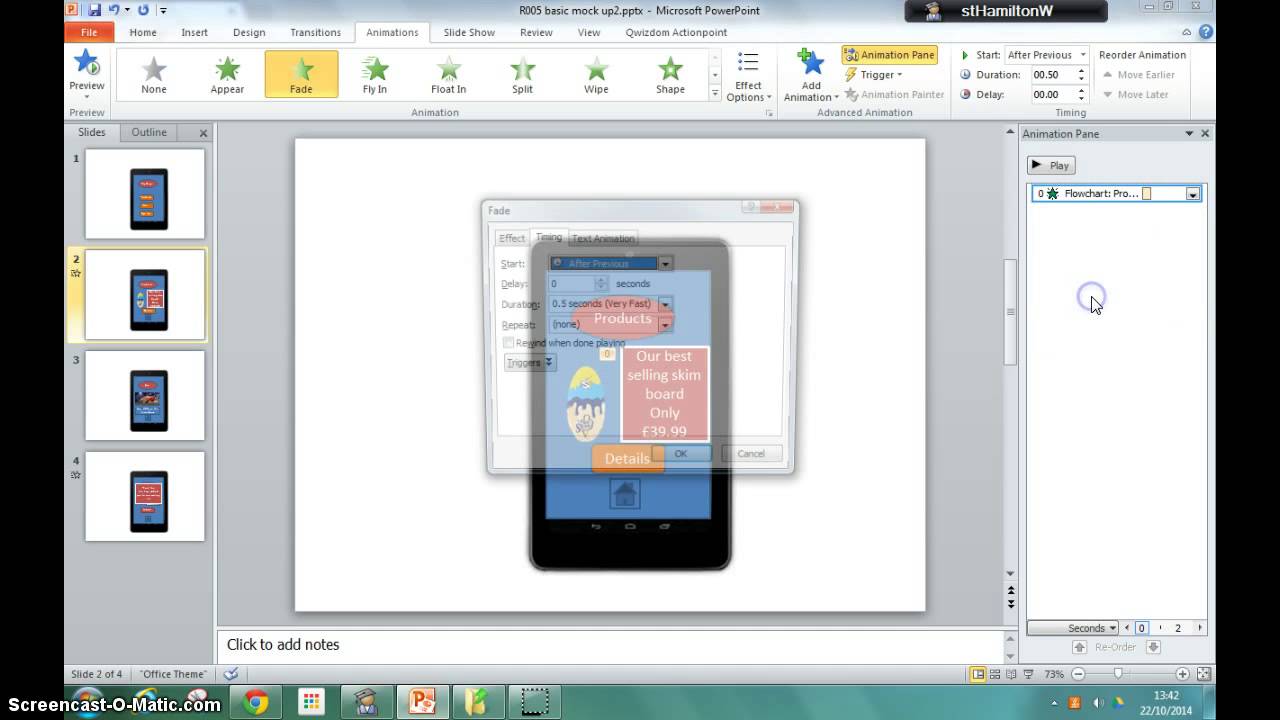Switch to Normal view in status bar
1280x720 pixels.
[x=978, y=674]
